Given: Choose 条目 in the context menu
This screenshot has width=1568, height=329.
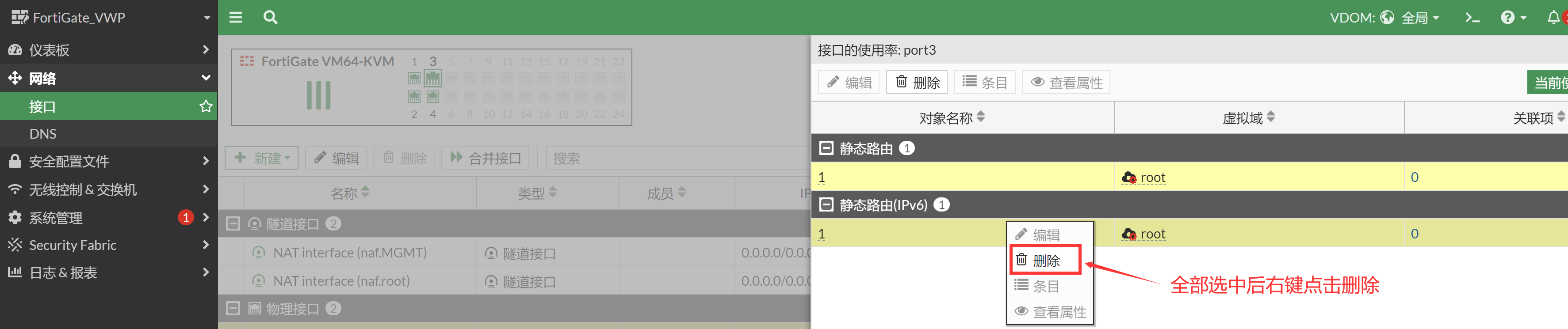Looking at the screenshot, I should tap(1050, 286).
